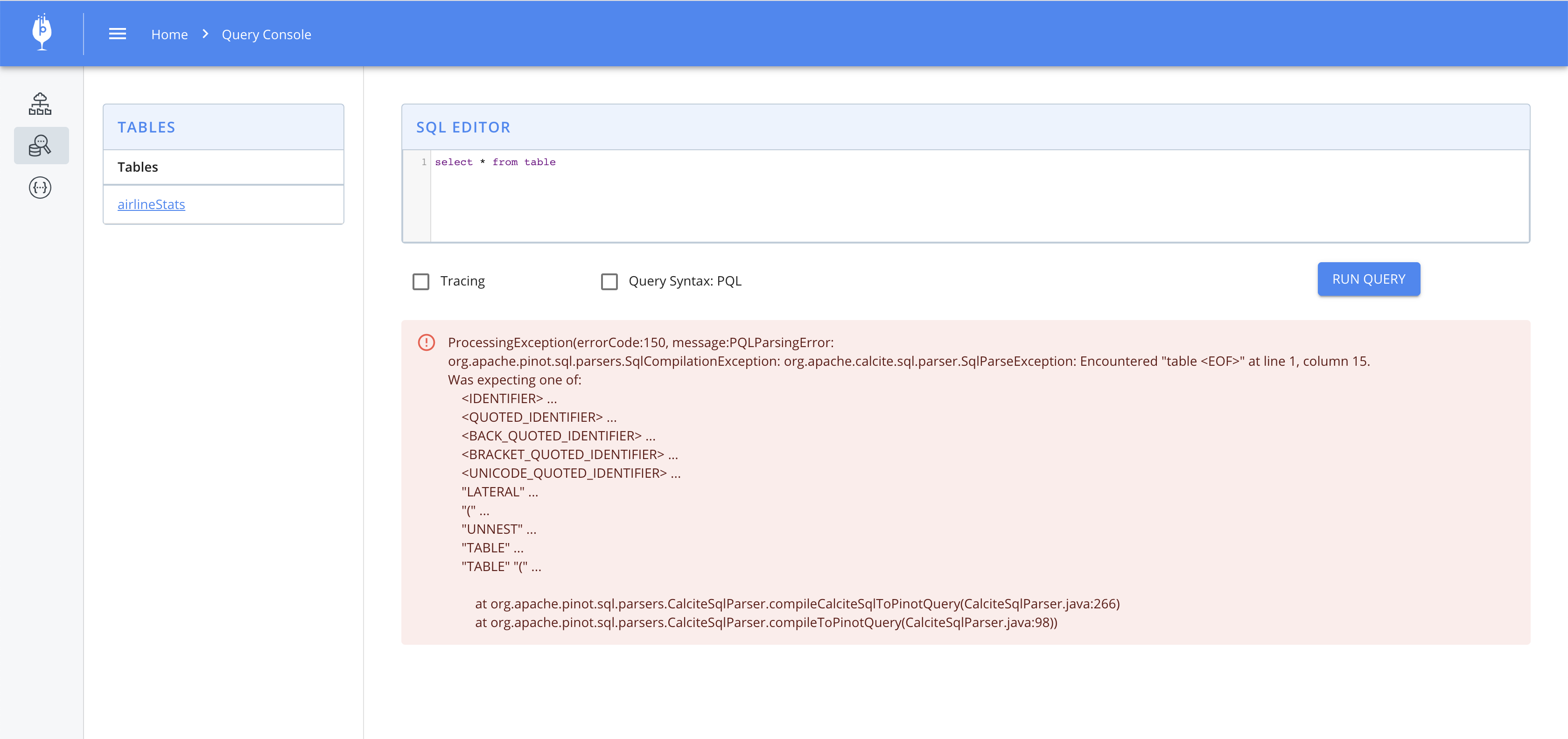1568x739 pixels.
Task: Select the Query Console sidebar icon
Action: coord(41,146)
